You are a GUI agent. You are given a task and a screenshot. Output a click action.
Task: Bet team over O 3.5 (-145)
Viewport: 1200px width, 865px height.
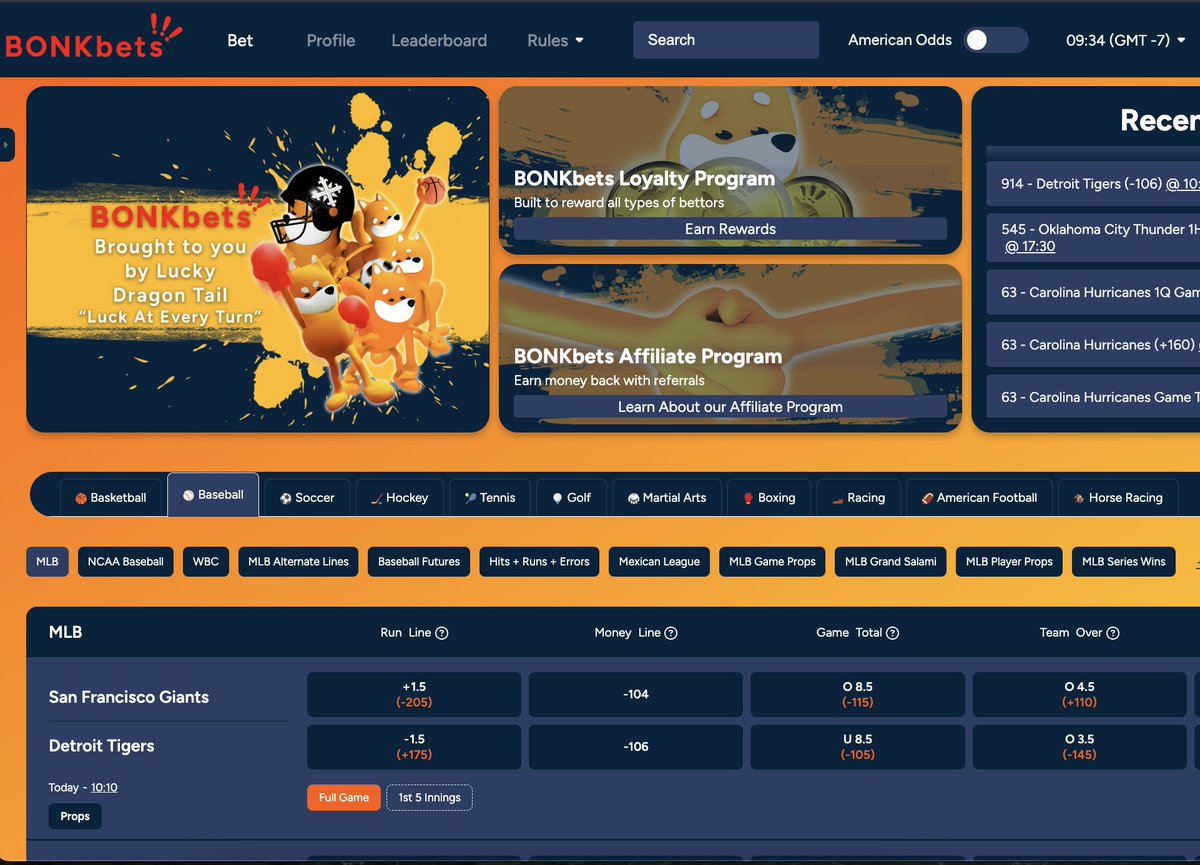(x=1080, y=746)
